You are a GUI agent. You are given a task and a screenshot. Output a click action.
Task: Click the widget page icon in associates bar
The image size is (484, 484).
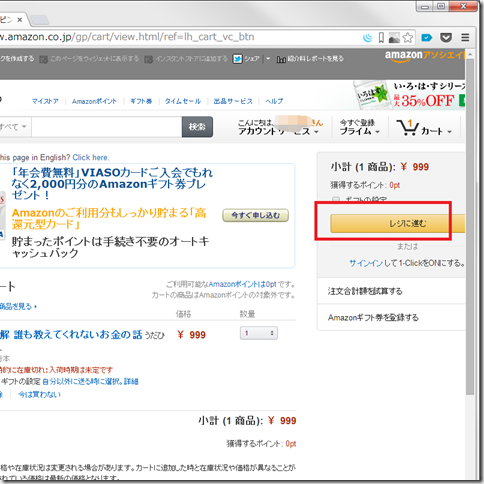(x=43, y=59)
